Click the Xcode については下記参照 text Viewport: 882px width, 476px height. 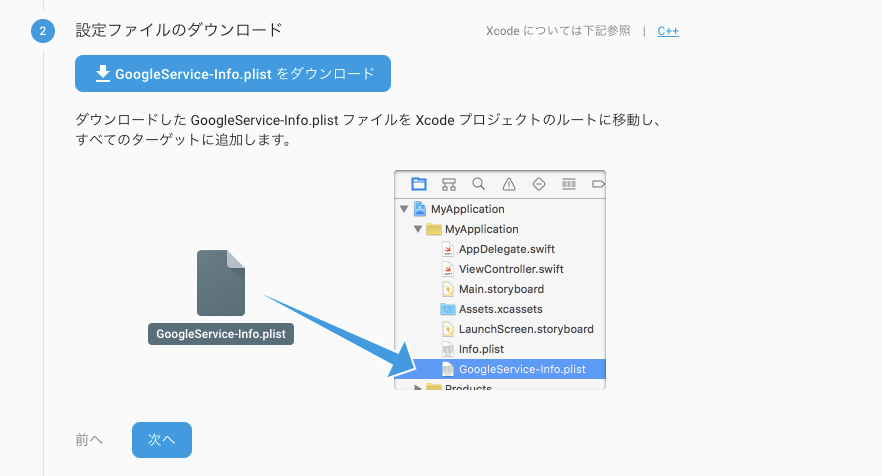point(558,31)
